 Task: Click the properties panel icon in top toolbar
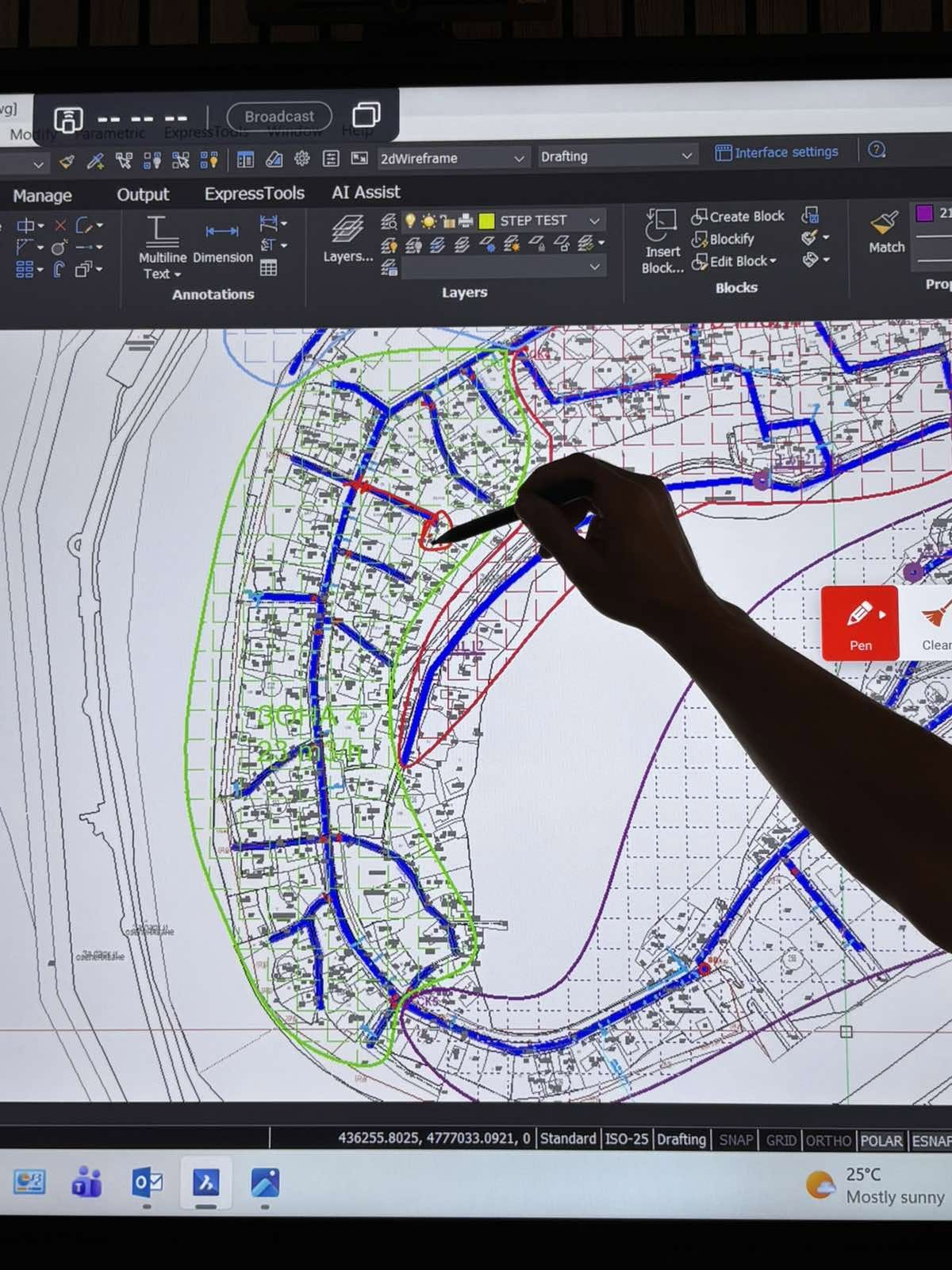pyautogui.click(x=245, y=160)
